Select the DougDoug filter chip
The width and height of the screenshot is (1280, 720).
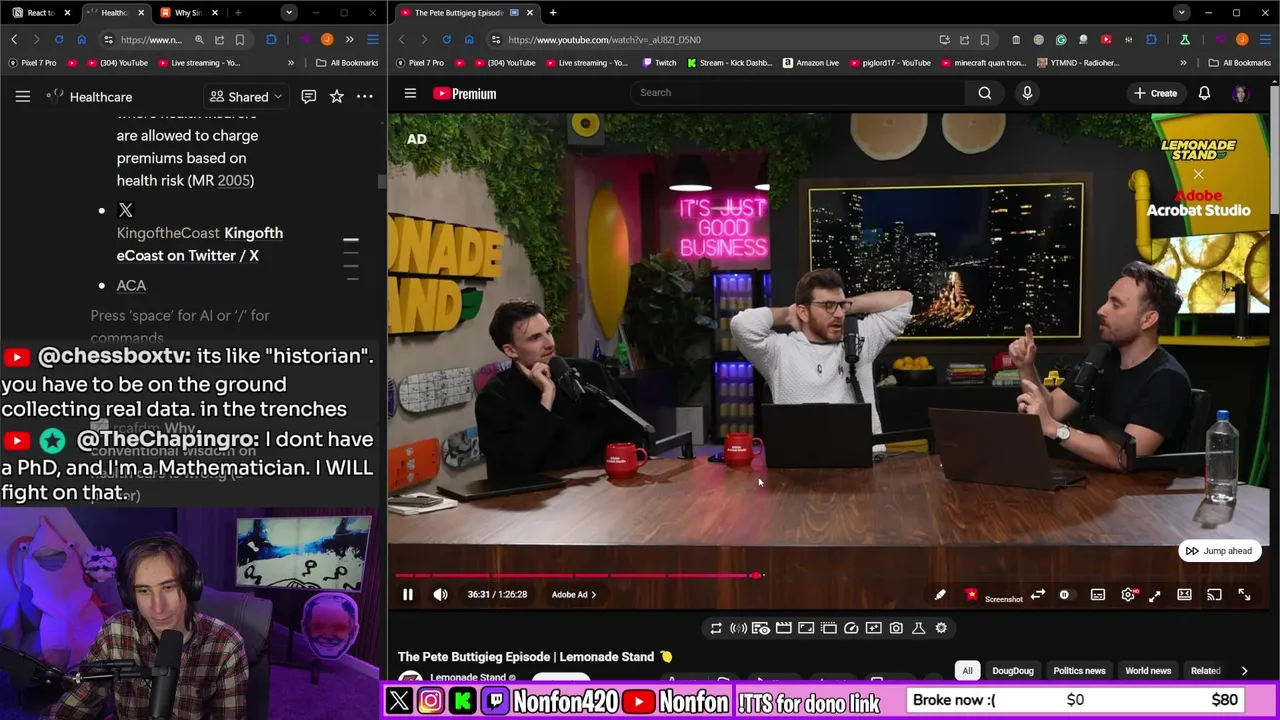[1013, 671]
